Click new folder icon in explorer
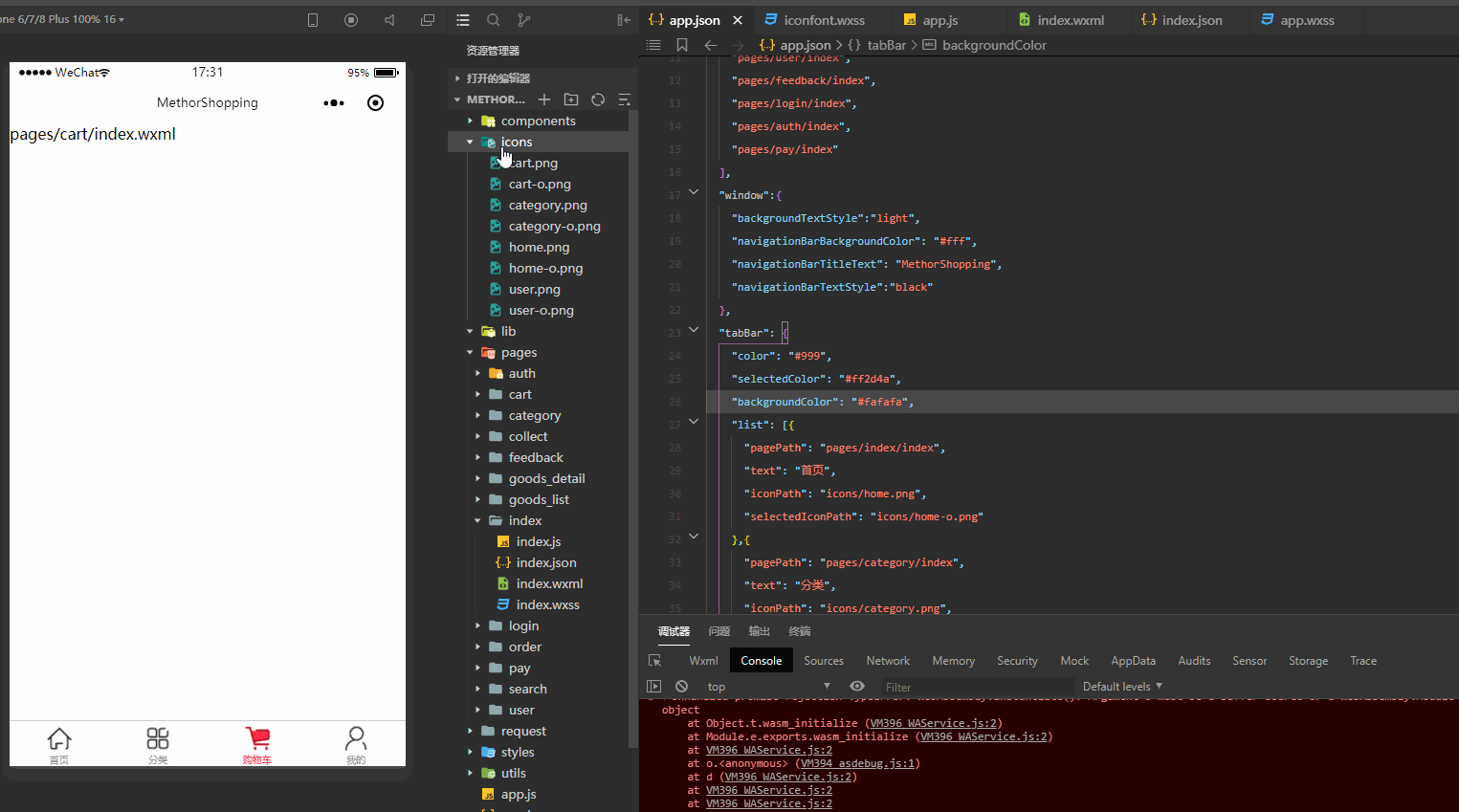 [571, 99]
